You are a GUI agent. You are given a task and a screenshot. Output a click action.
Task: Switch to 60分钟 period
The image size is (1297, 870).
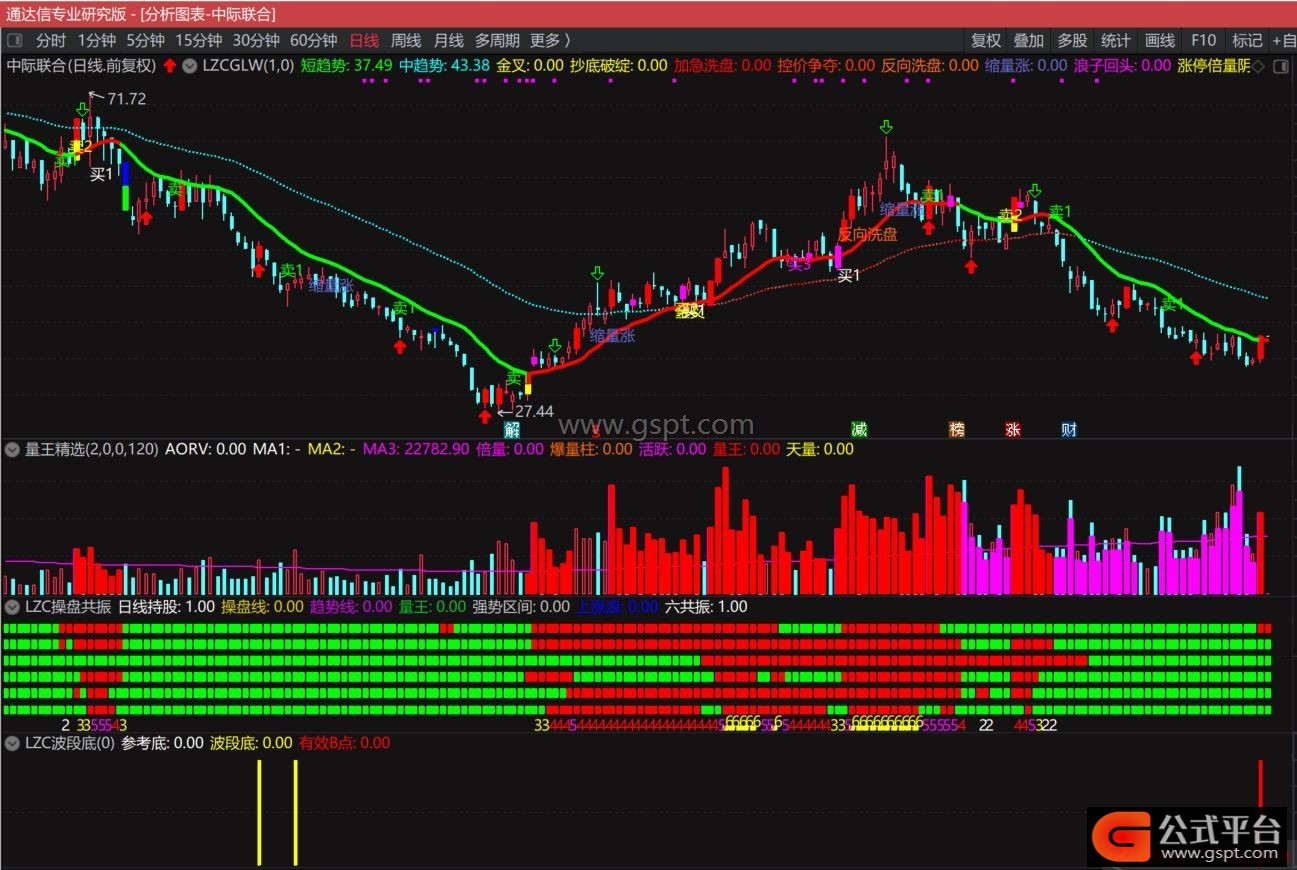click(314, 40)
